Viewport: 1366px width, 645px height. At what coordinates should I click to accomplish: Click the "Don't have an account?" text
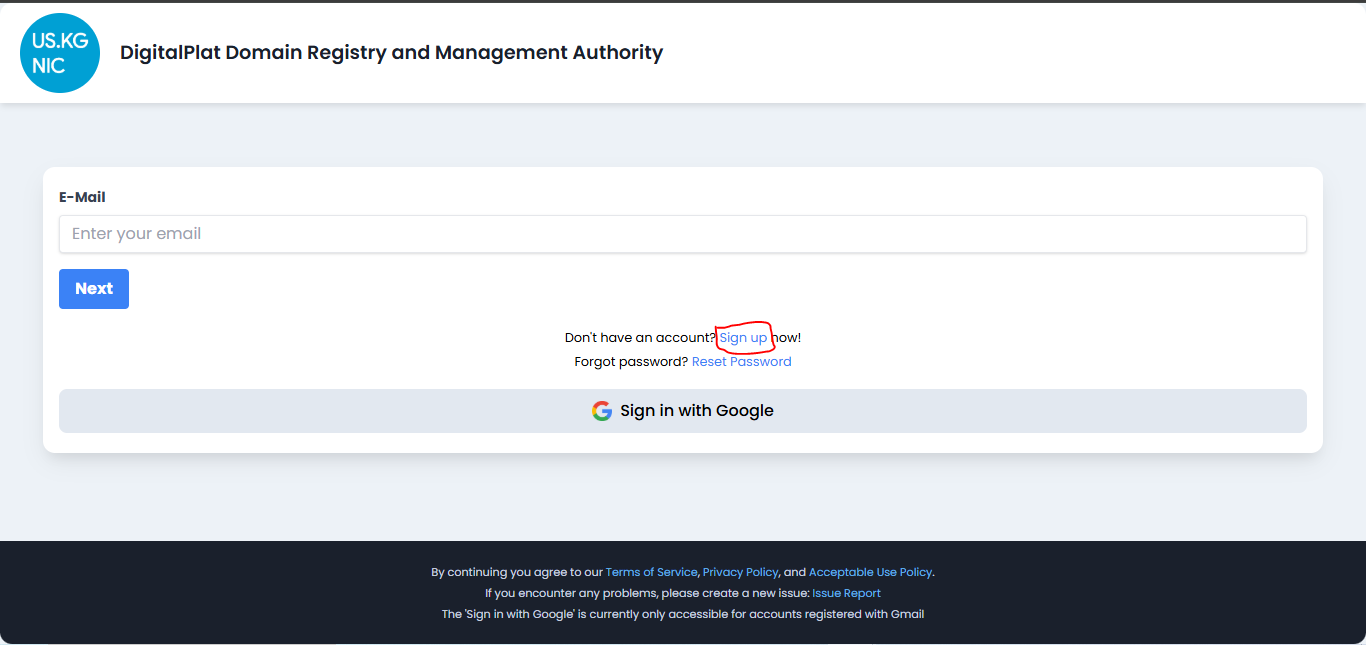(640, 338)
